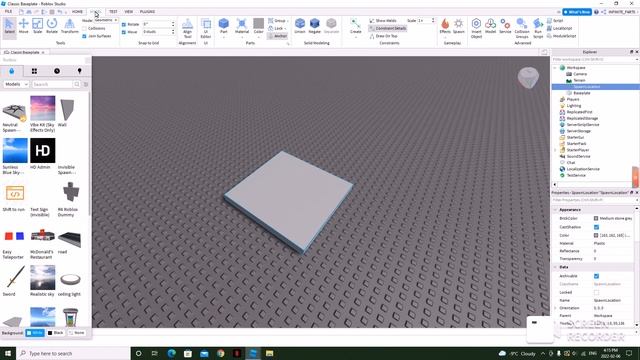Toggle the Collisions checkbox
640x360 pixels.
[x=84, y=28]
